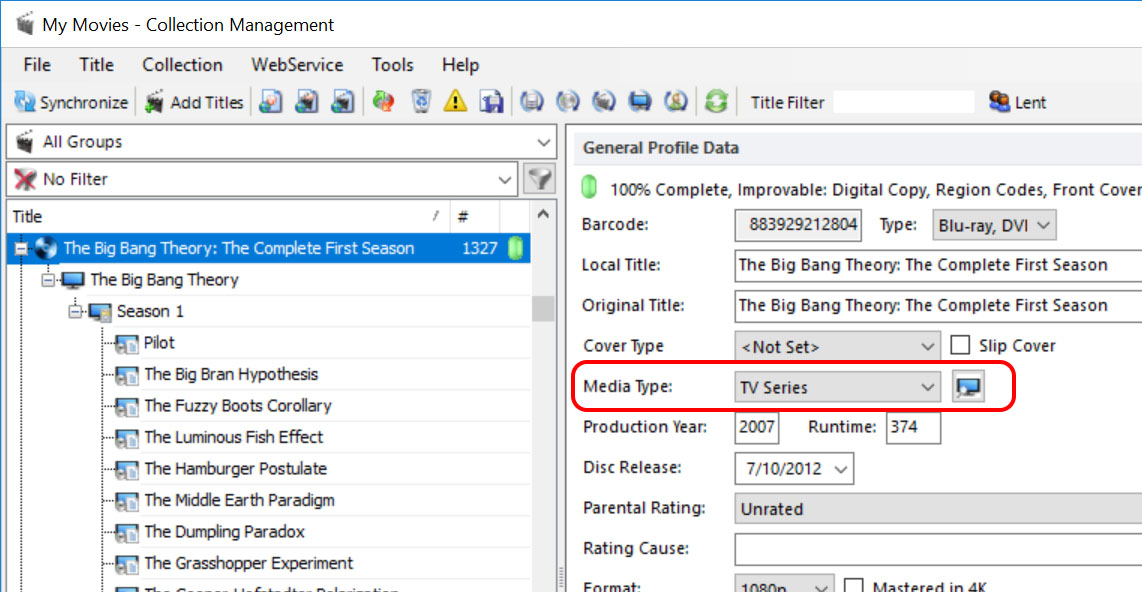Click the funnel filter button beside No Filter
Screen dimensions: 1142x592
(x=540, y=179)
